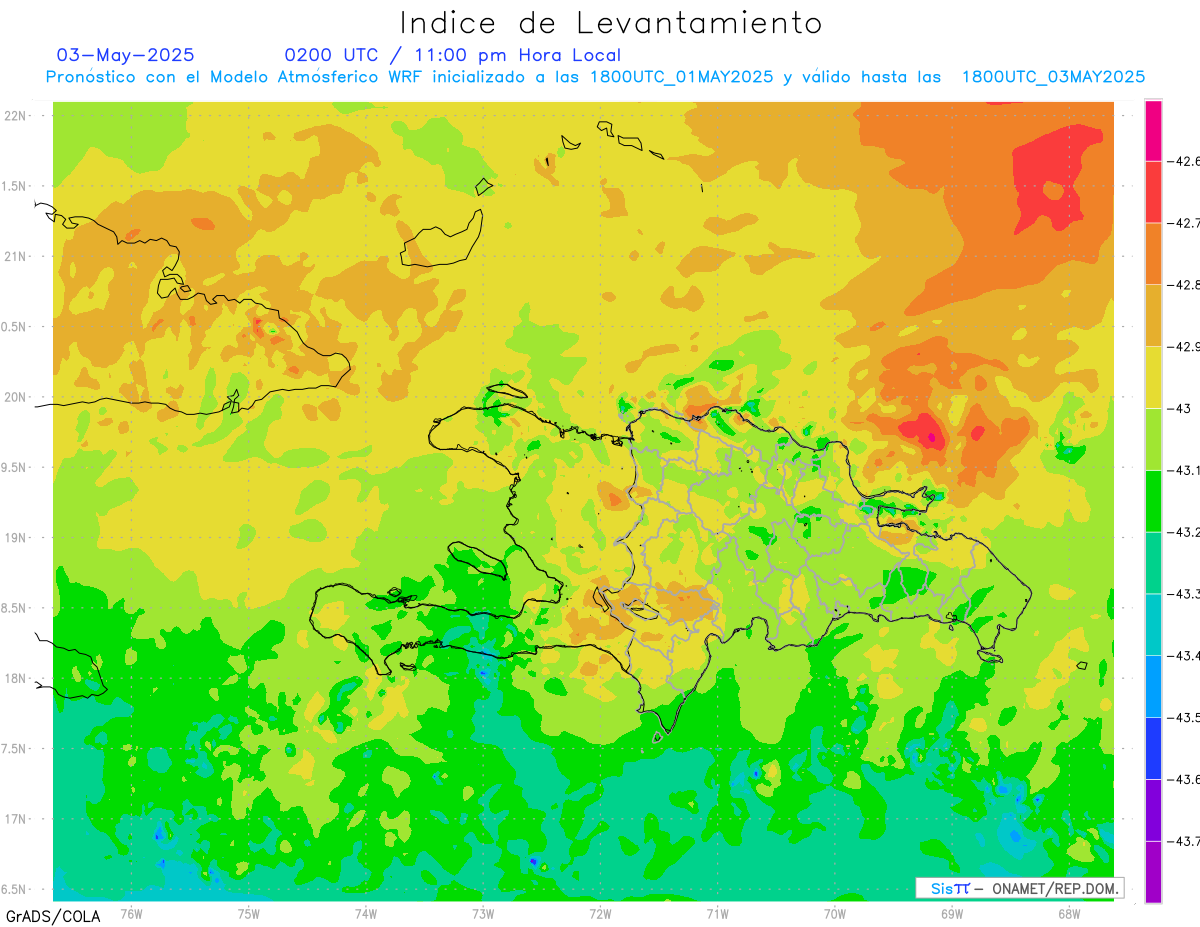Viewport: 1200px width, 927px height.
Task: Click the bright green swatch below -43.1
Action: (x=1153, y=501)
